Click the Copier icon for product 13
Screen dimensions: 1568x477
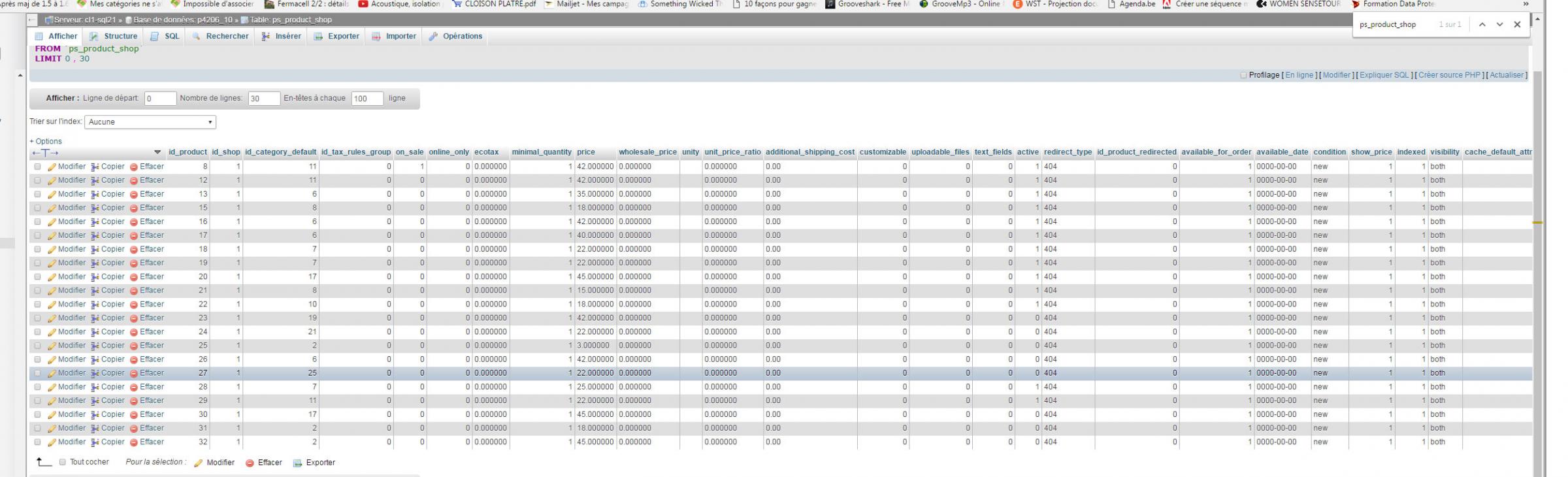click(x=95, y=195)
